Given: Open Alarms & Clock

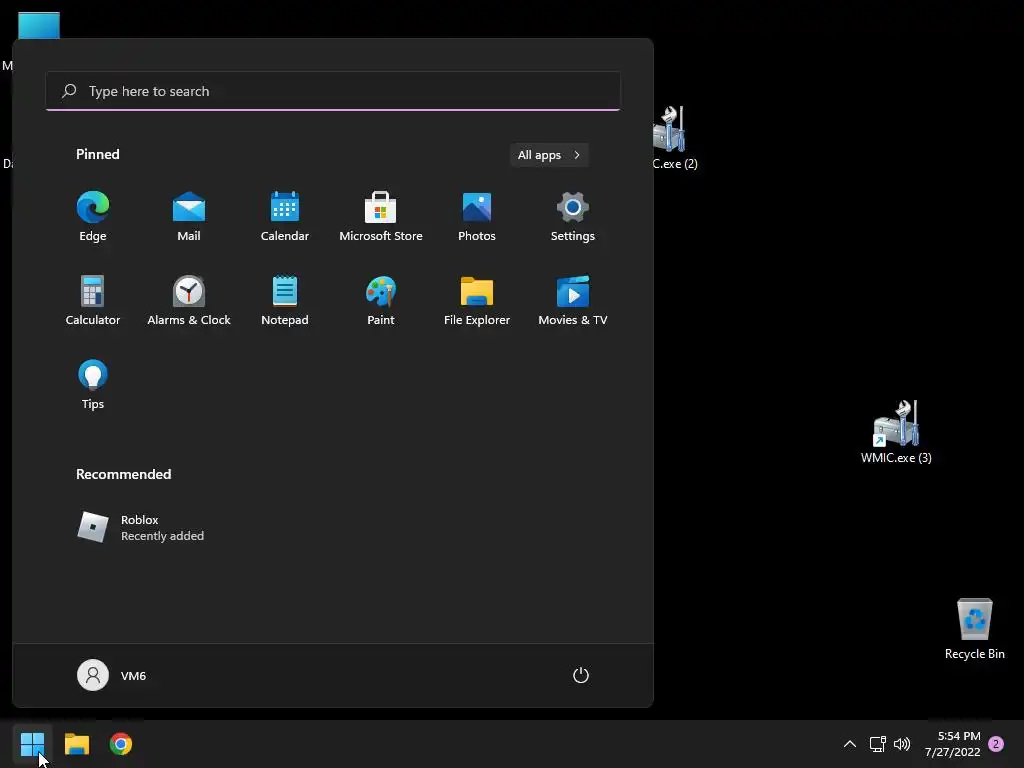Looking at the screenshot, I should point(189,300).
